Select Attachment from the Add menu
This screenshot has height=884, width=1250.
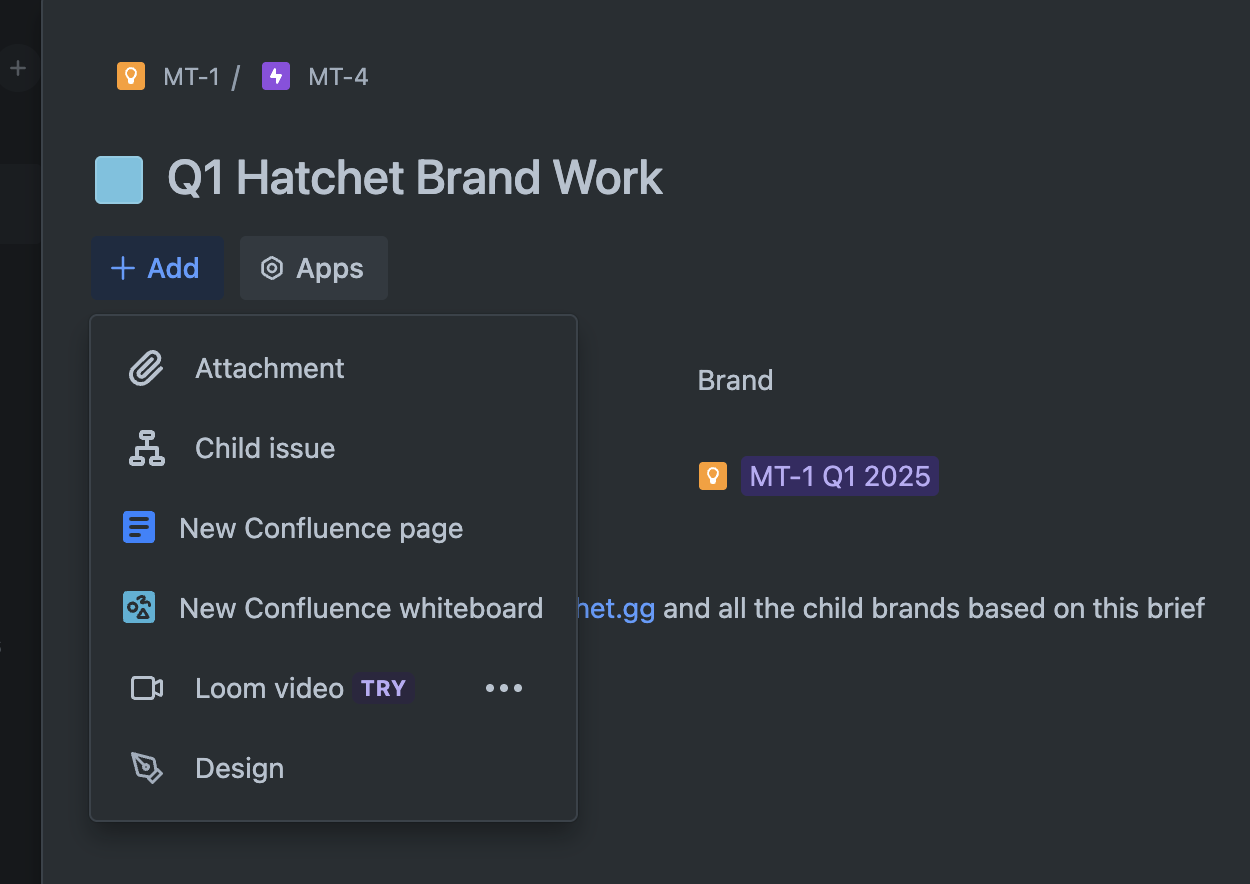[x=333, y=369]
